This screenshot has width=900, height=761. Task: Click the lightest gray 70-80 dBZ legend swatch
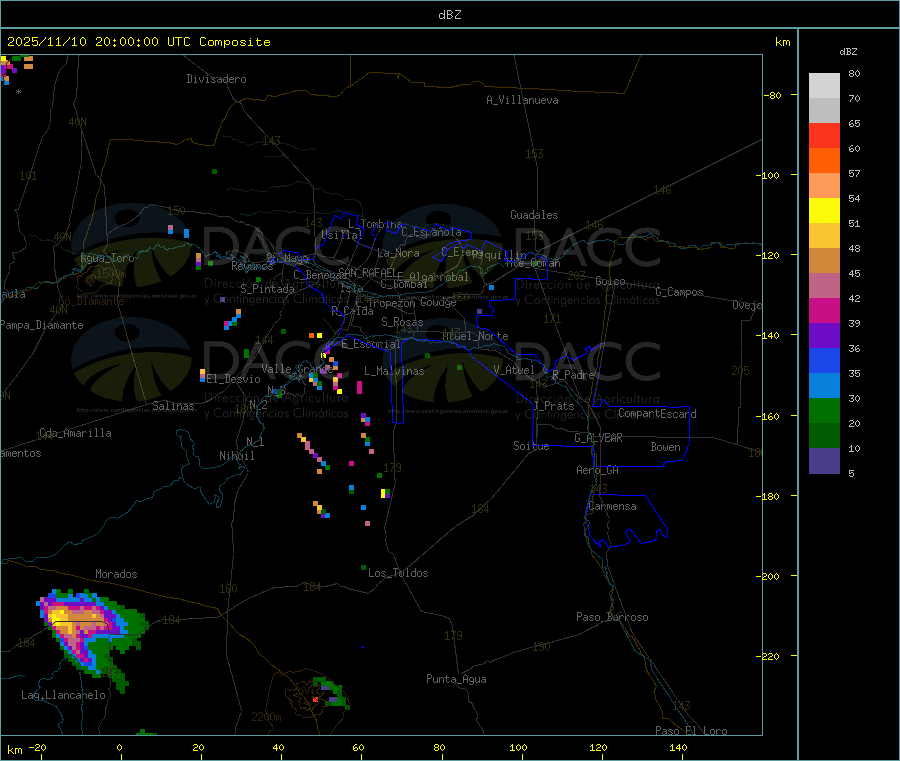pos(824,86)
